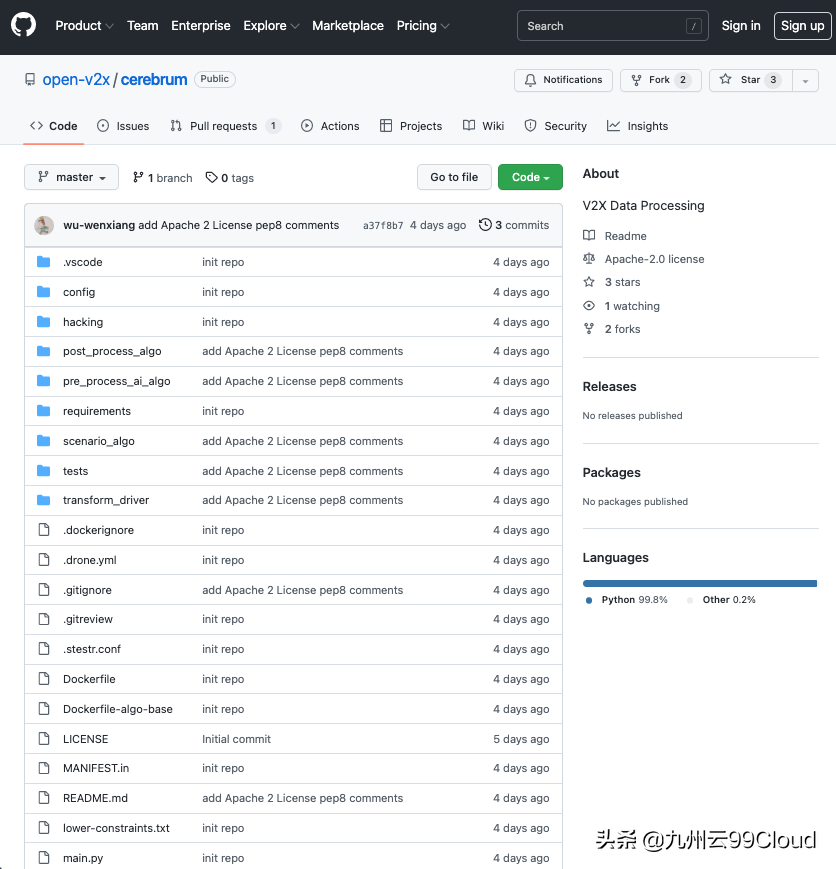Image resolution: width=836 pixels, height=869 pixels.
Task: Click the Go to file button
Action: 454,177
